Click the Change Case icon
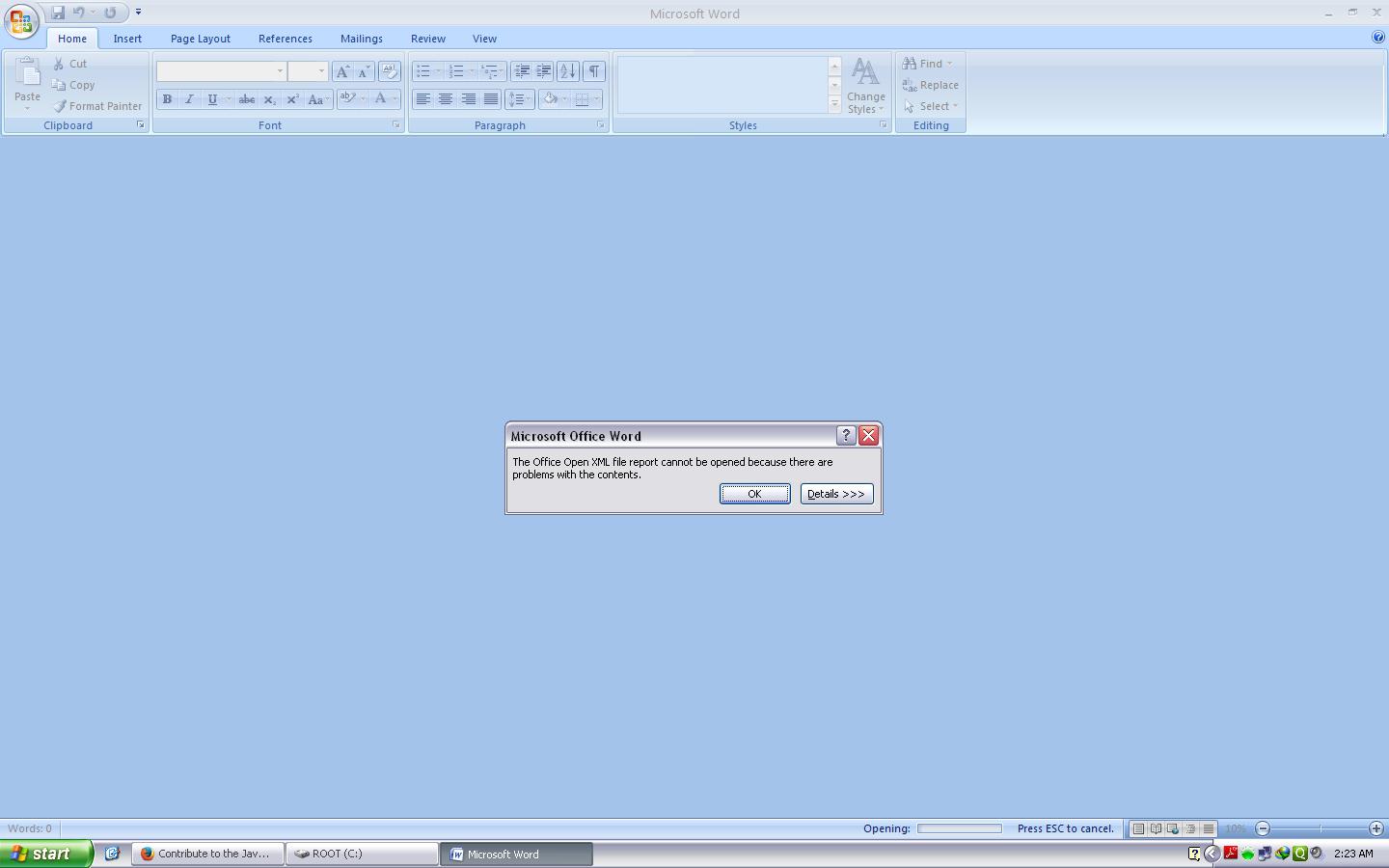The image size is (1389, 868). coord(317,99)
